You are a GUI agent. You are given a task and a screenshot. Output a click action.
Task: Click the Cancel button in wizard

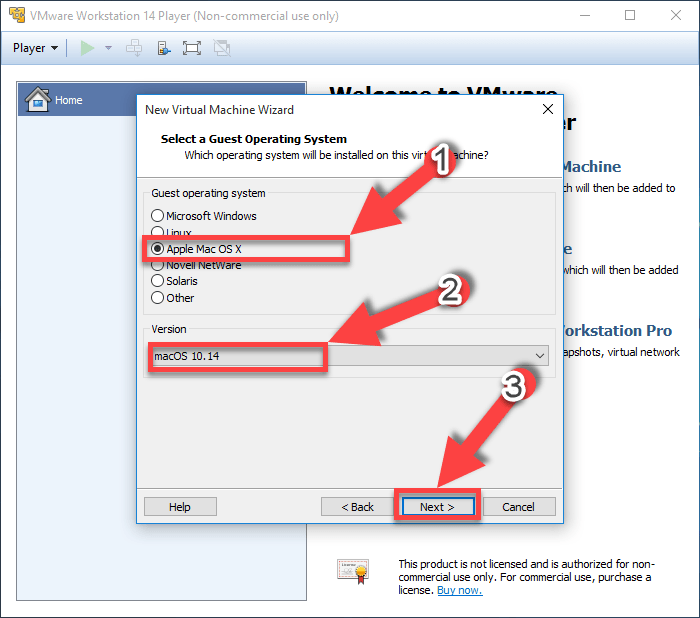518,507
